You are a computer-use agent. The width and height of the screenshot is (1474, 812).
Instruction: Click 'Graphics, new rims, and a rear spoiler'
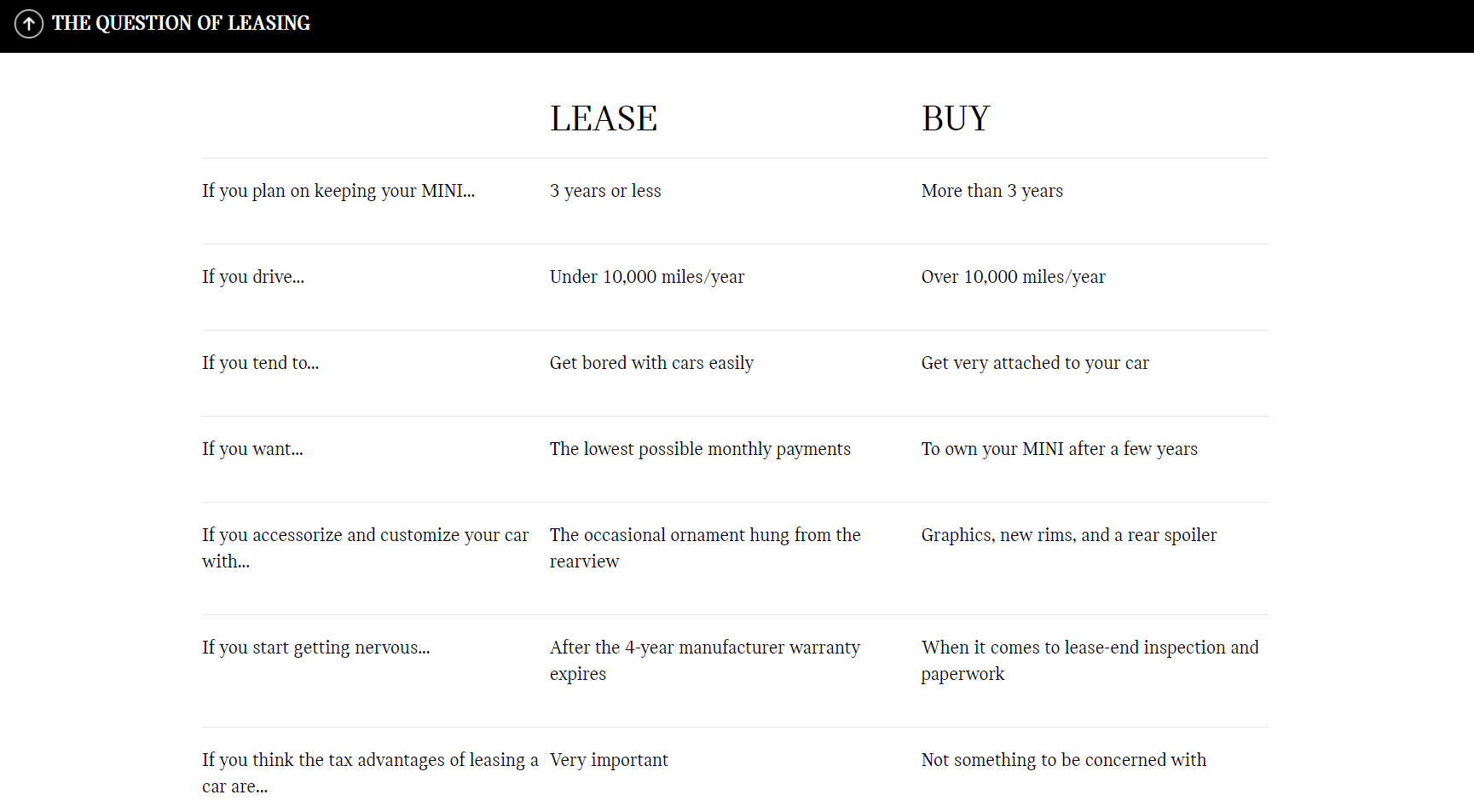point(1069,535)
